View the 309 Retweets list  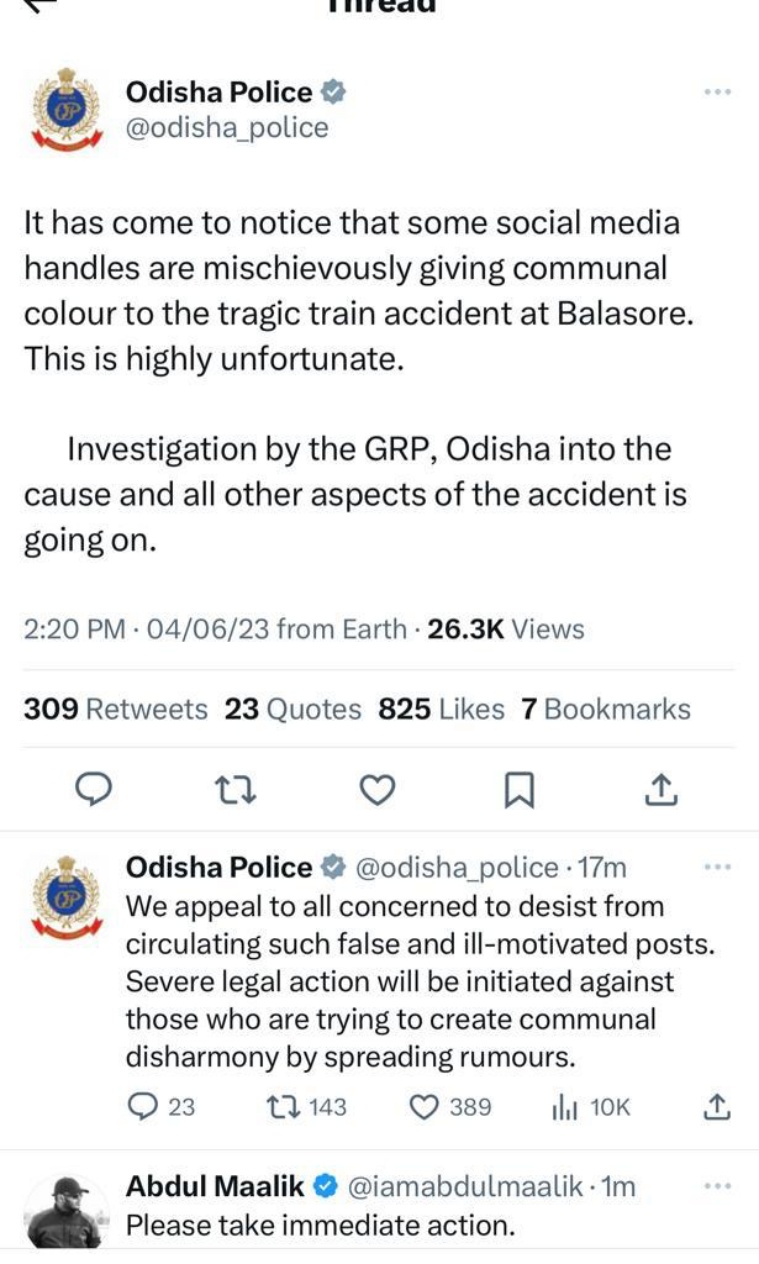[115, 709]
